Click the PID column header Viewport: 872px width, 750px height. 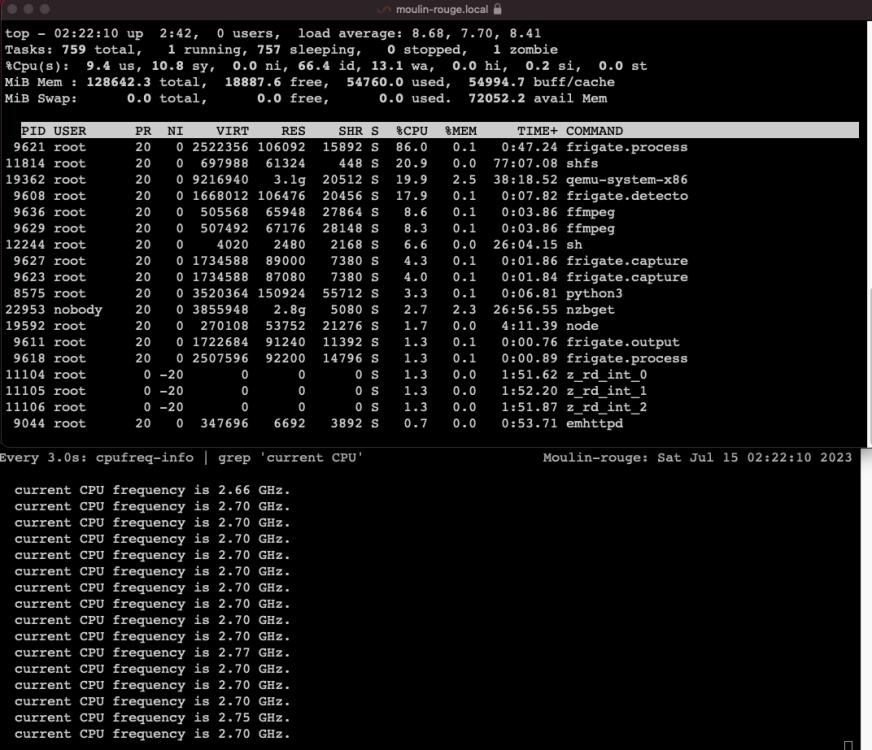click(33, 131)
